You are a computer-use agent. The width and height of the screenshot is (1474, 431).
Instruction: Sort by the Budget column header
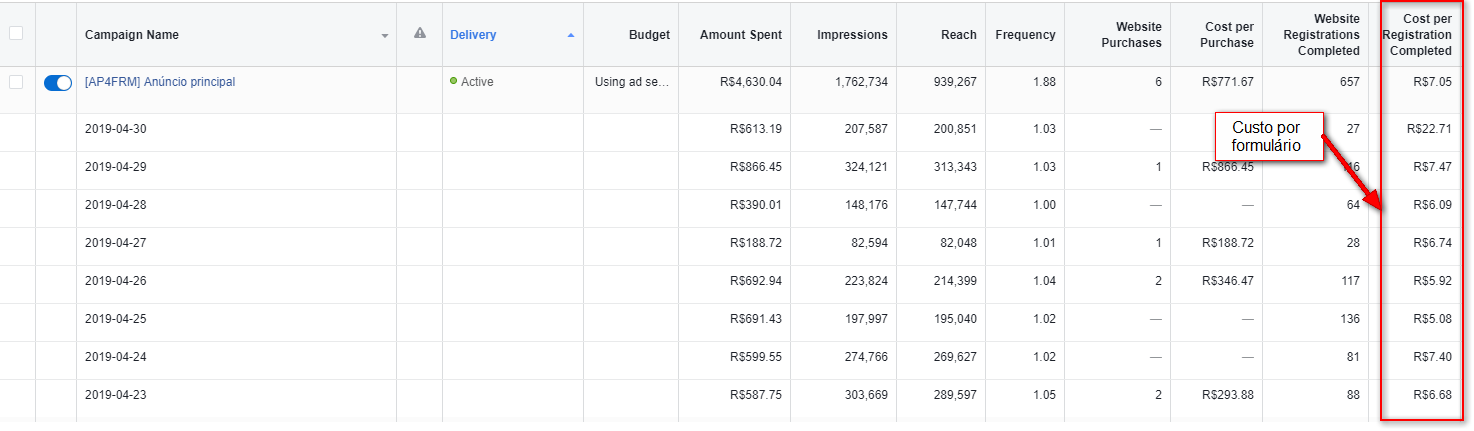[x=649, y=35]
